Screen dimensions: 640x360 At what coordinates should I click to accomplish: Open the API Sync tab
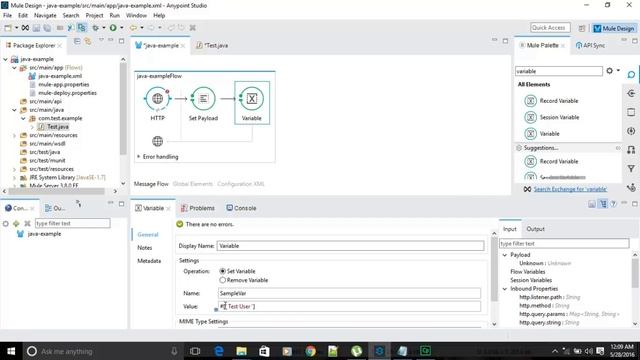pos(590,45)
